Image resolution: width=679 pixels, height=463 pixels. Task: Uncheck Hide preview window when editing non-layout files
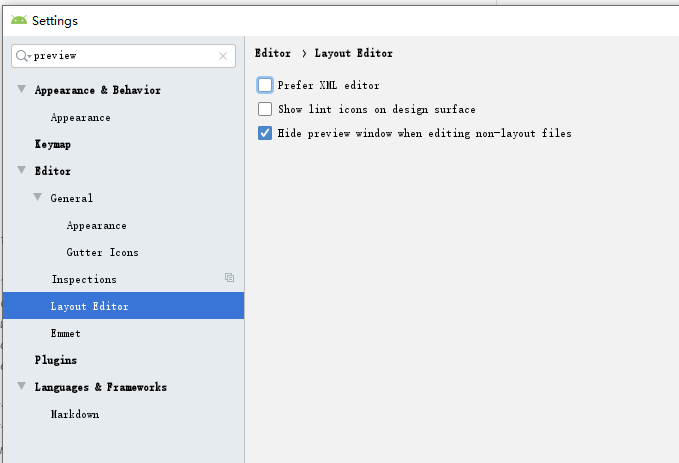coord(265,133)
